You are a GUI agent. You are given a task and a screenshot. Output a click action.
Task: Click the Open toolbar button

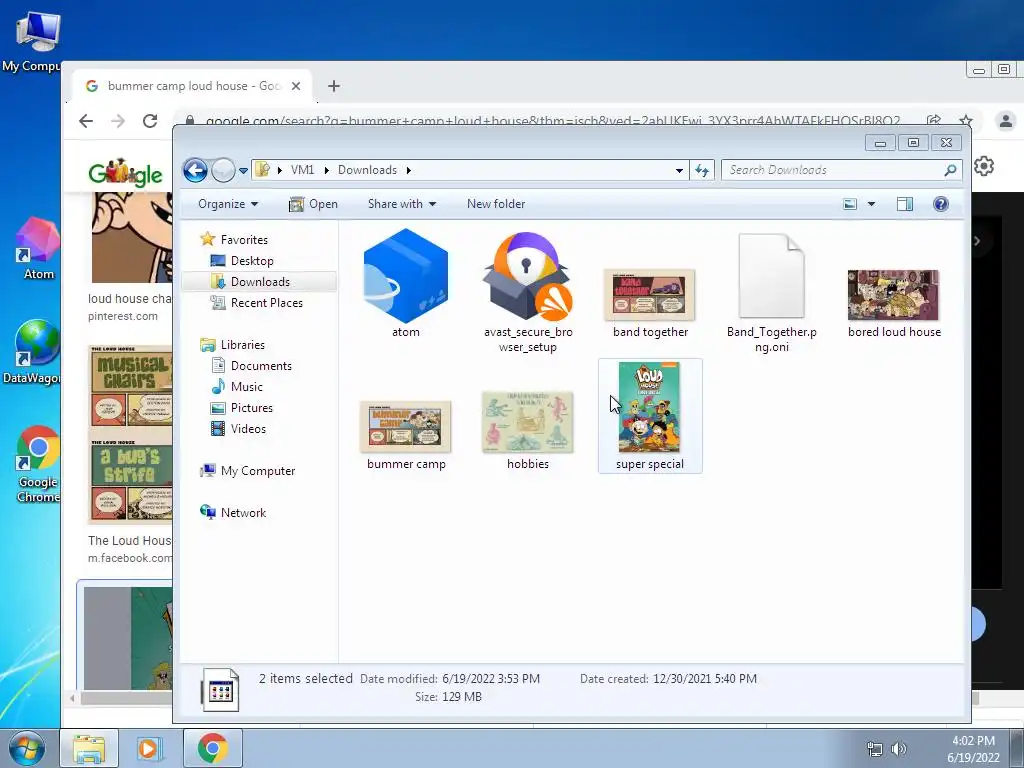(313, 204)
